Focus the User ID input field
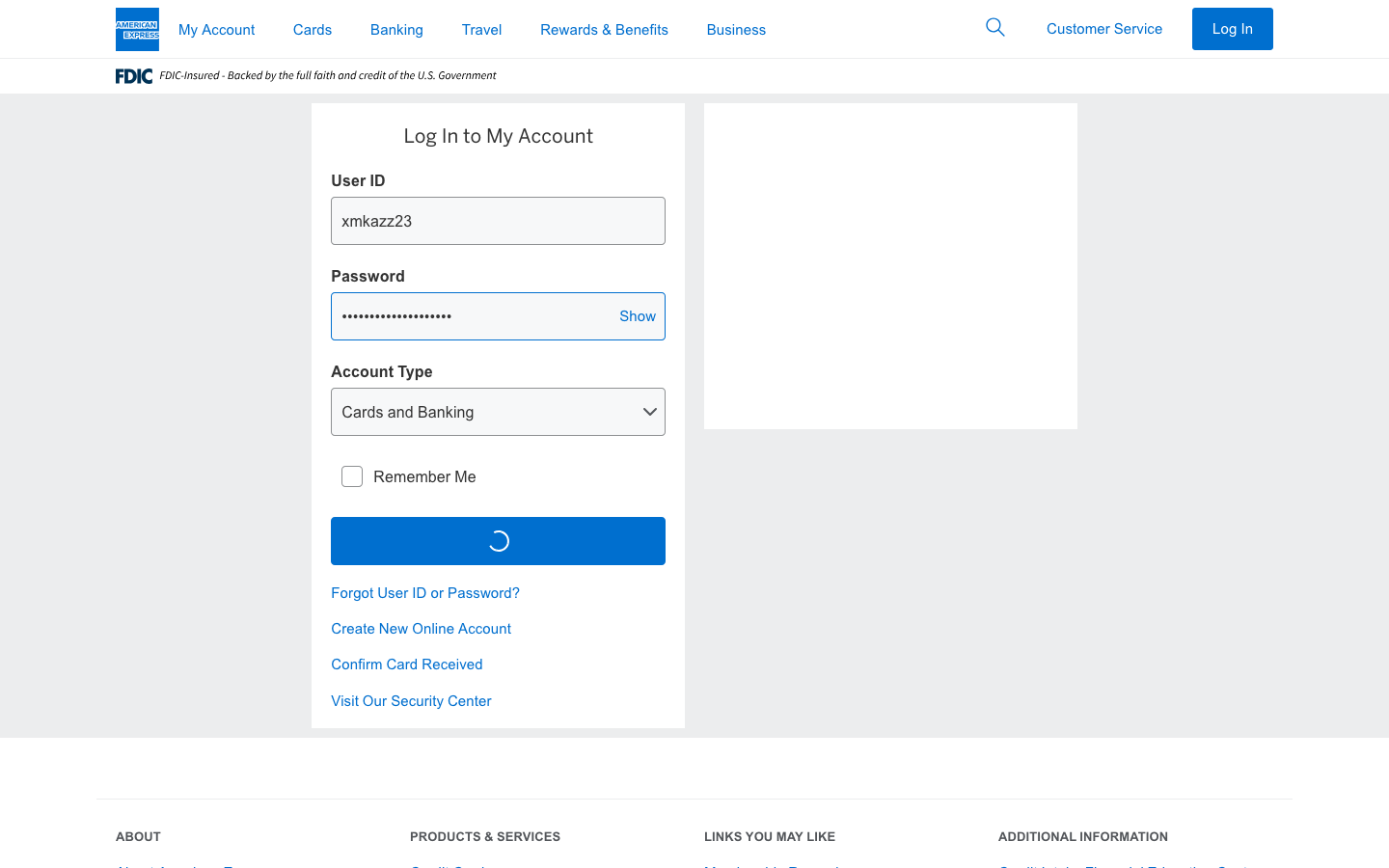The width and height of the screenshot is (1389, 868). (x=498, y=221)
